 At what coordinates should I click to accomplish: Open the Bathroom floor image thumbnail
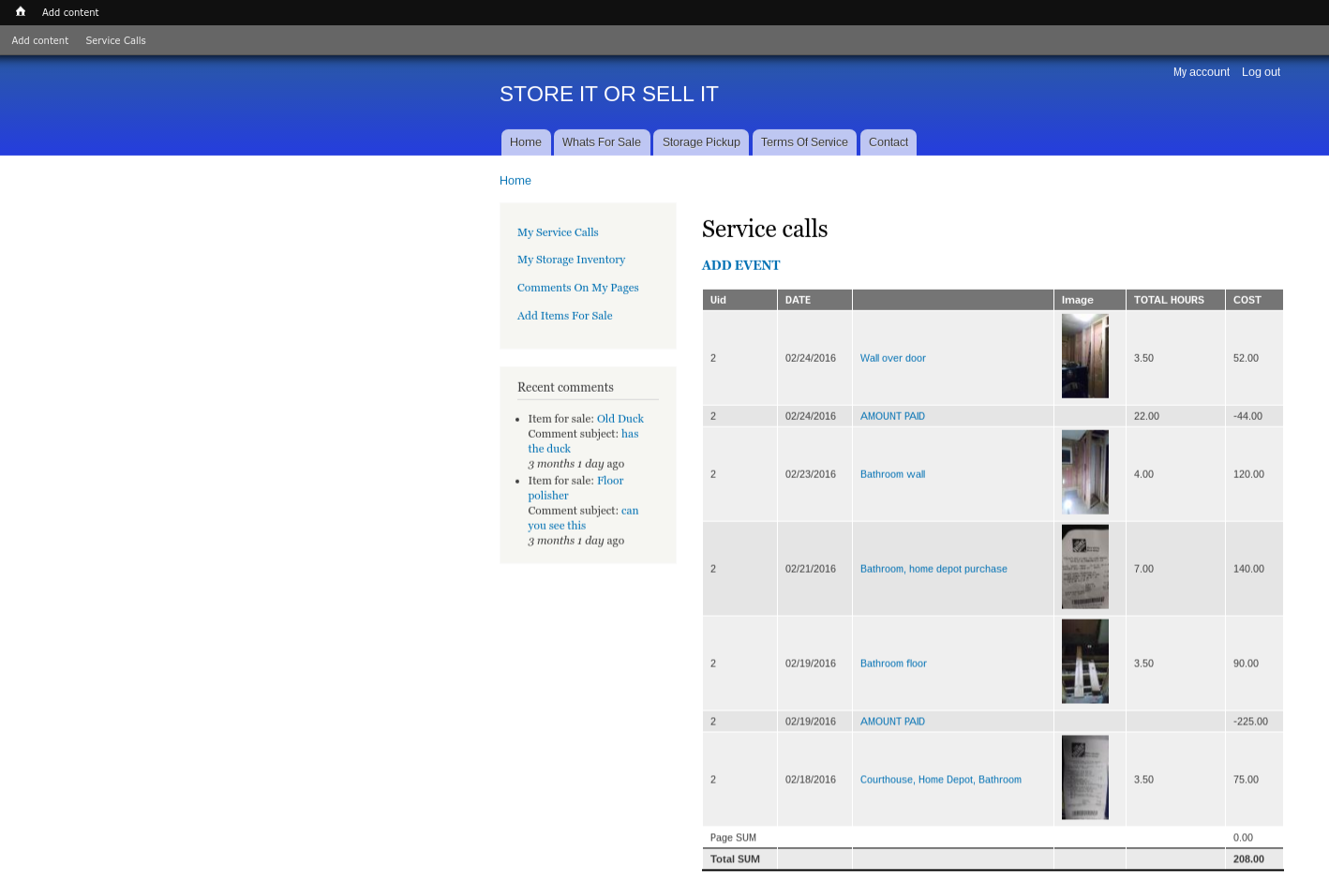pyautogui.click(x=1084, y=662)
